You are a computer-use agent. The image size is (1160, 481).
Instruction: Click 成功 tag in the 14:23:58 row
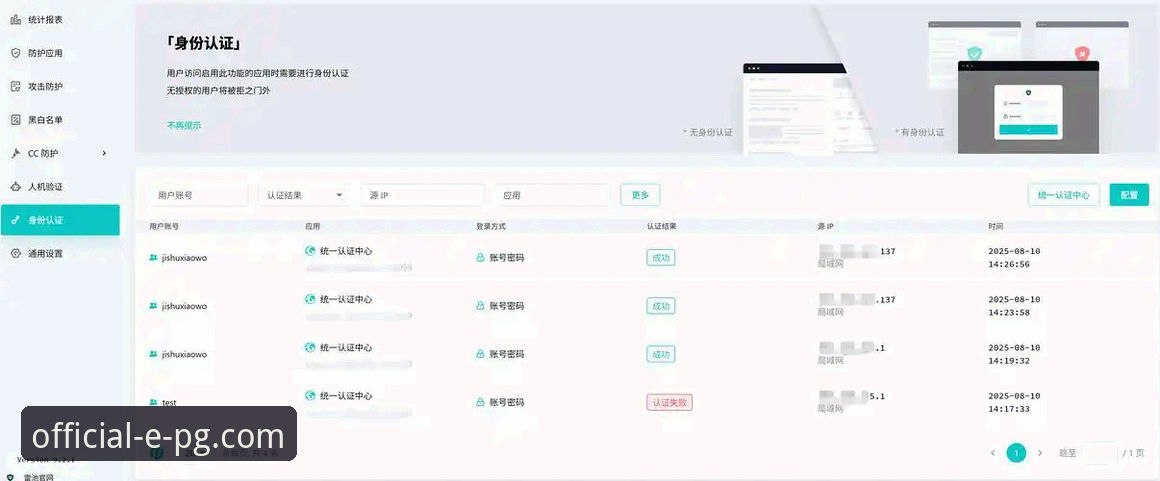click(x=661, y=306)
